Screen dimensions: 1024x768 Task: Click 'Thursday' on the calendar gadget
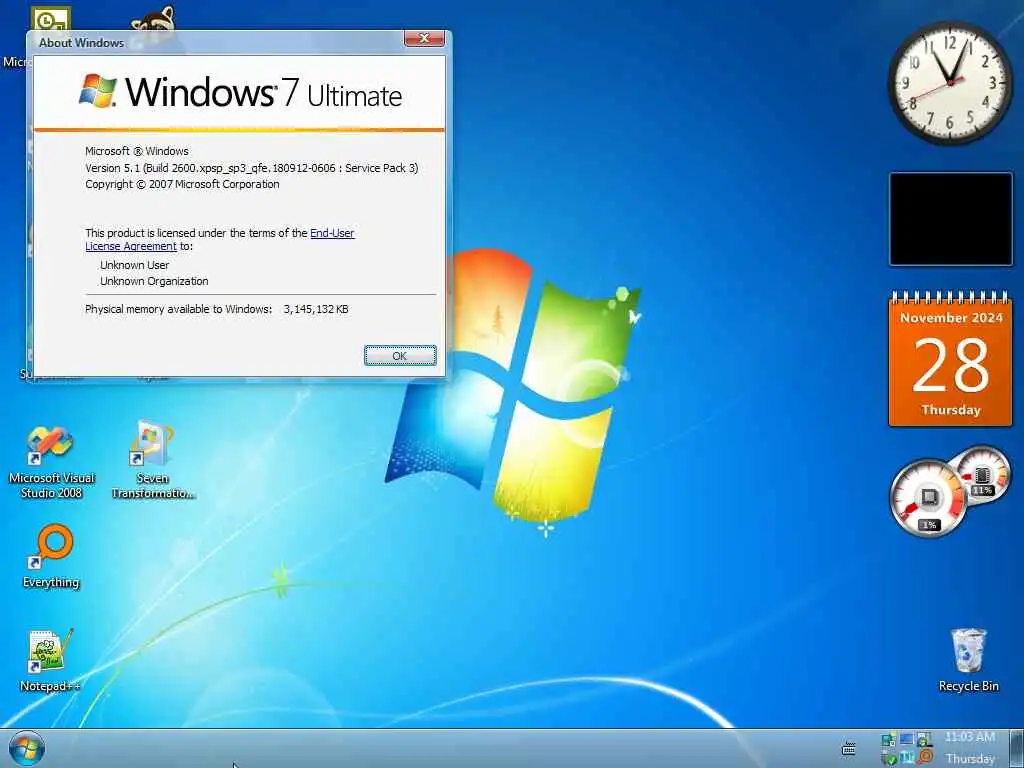coord(951,409)
